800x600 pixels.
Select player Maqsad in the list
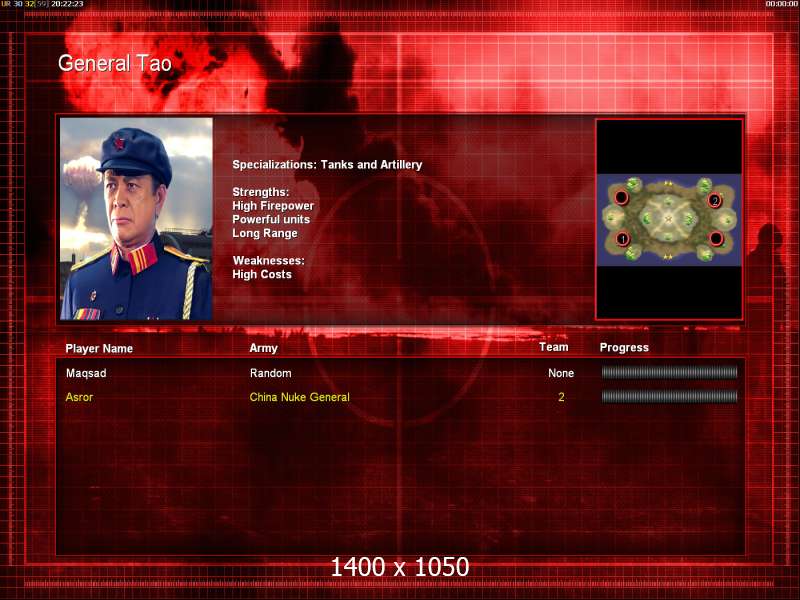[x=86, y=373]
